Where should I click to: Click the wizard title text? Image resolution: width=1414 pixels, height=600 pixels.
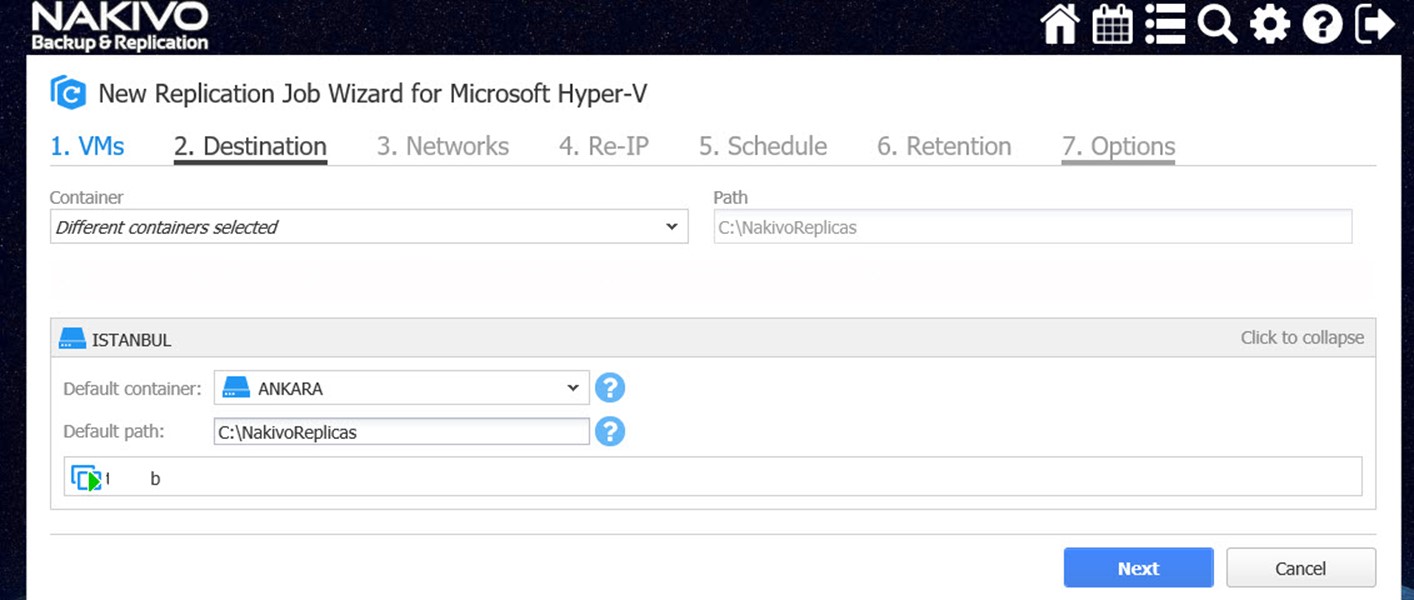pos(372,94)
